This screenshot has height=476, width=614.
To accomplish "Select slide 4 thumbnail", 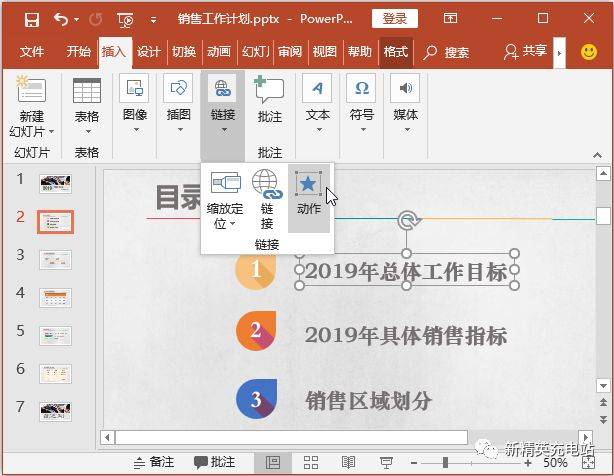I will coord(55,298).
